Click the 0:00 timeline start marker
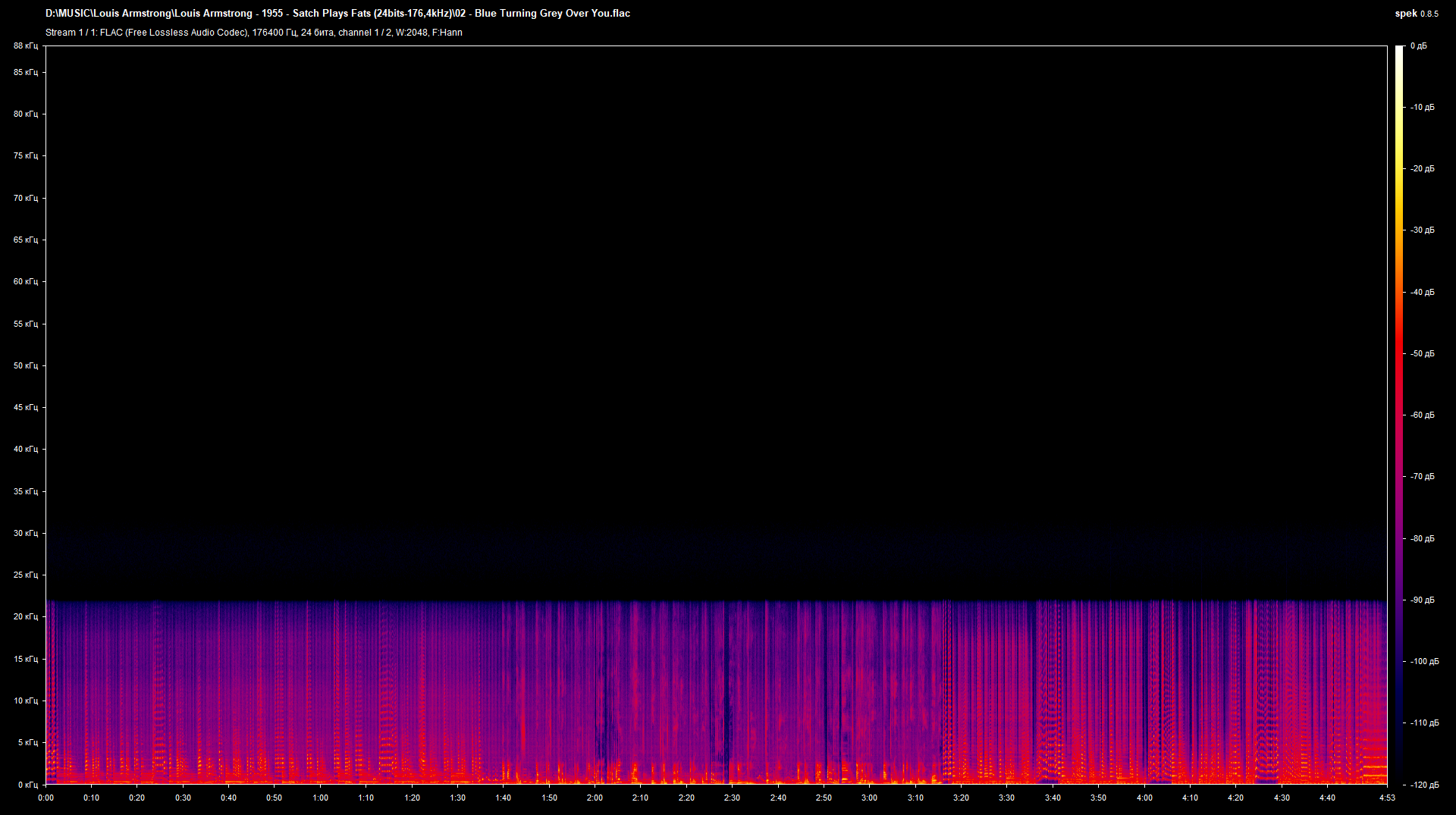This screenshot has height=815, width=1456. (x=45, y=798)
